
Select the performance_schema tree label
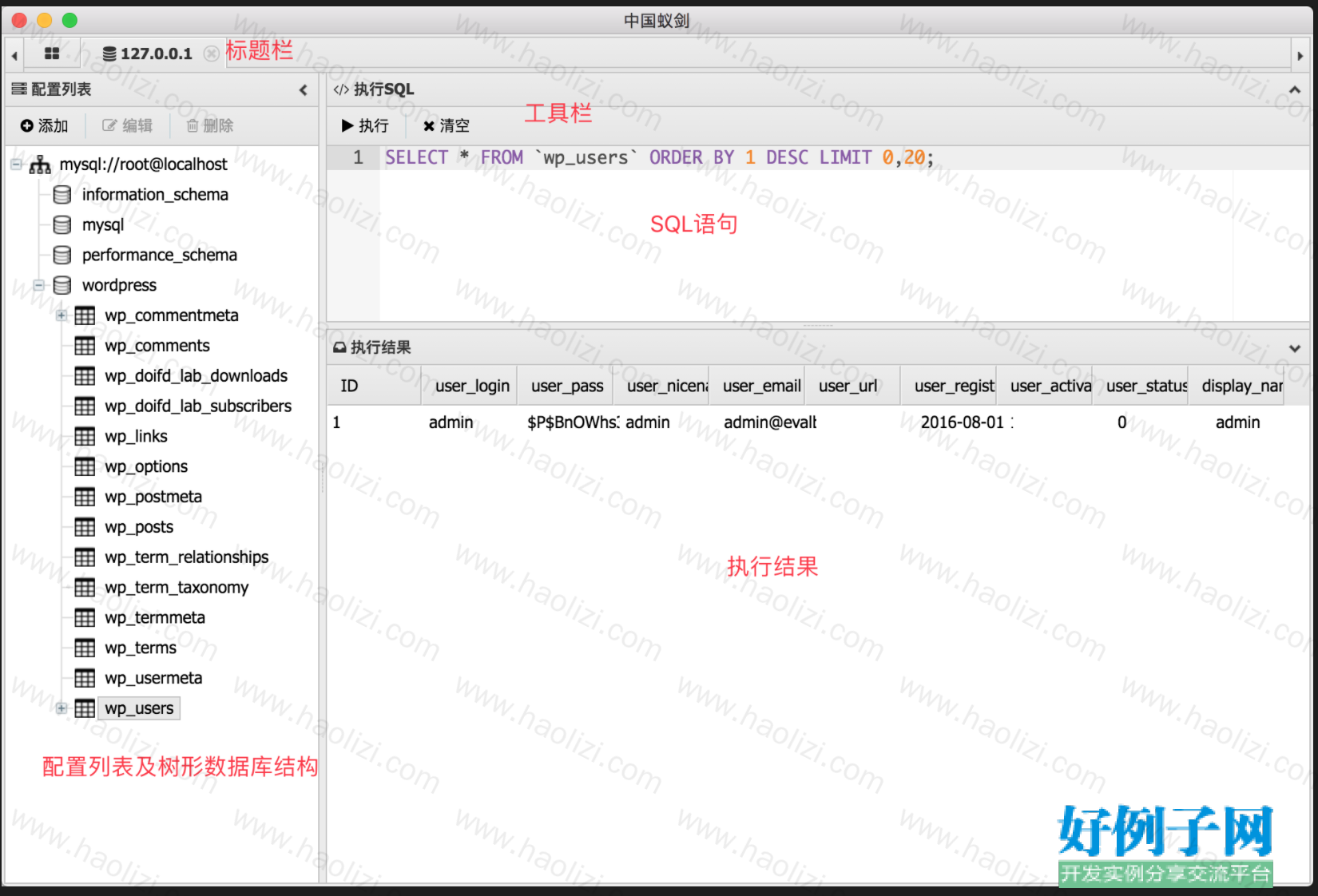160,255
